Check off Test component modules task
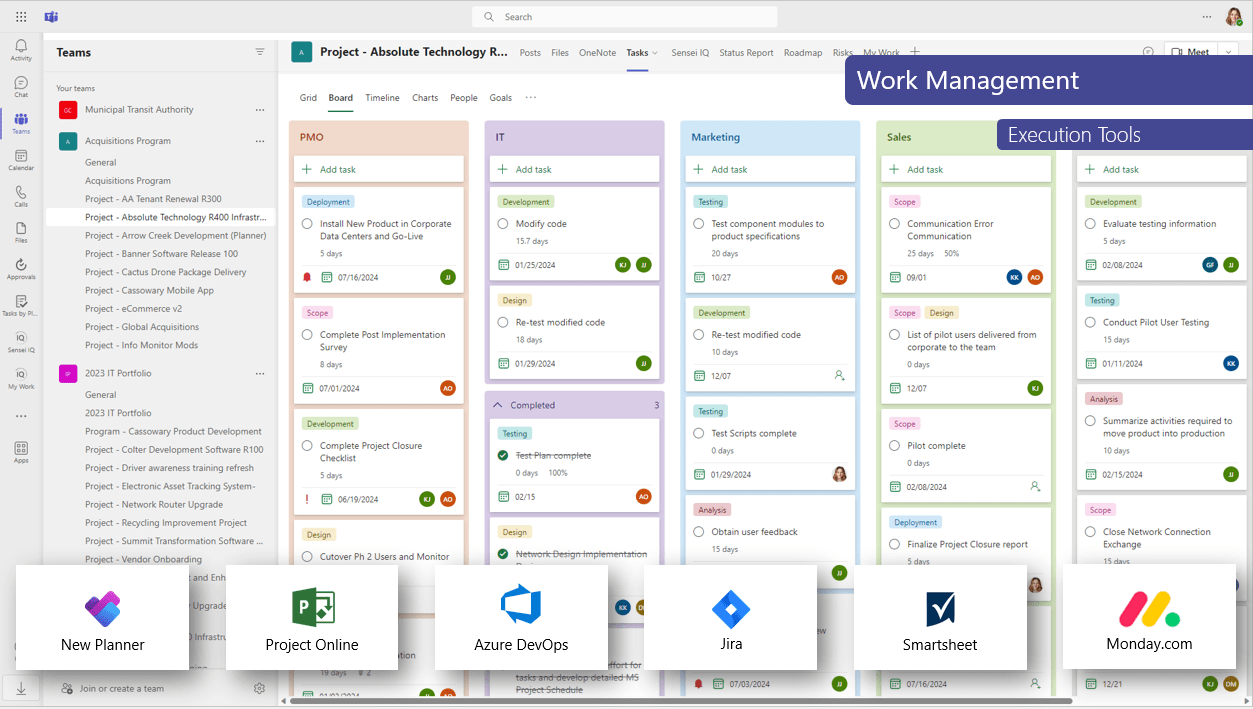The width and height of the screenshot is (1253, 709). coord(699,224)
